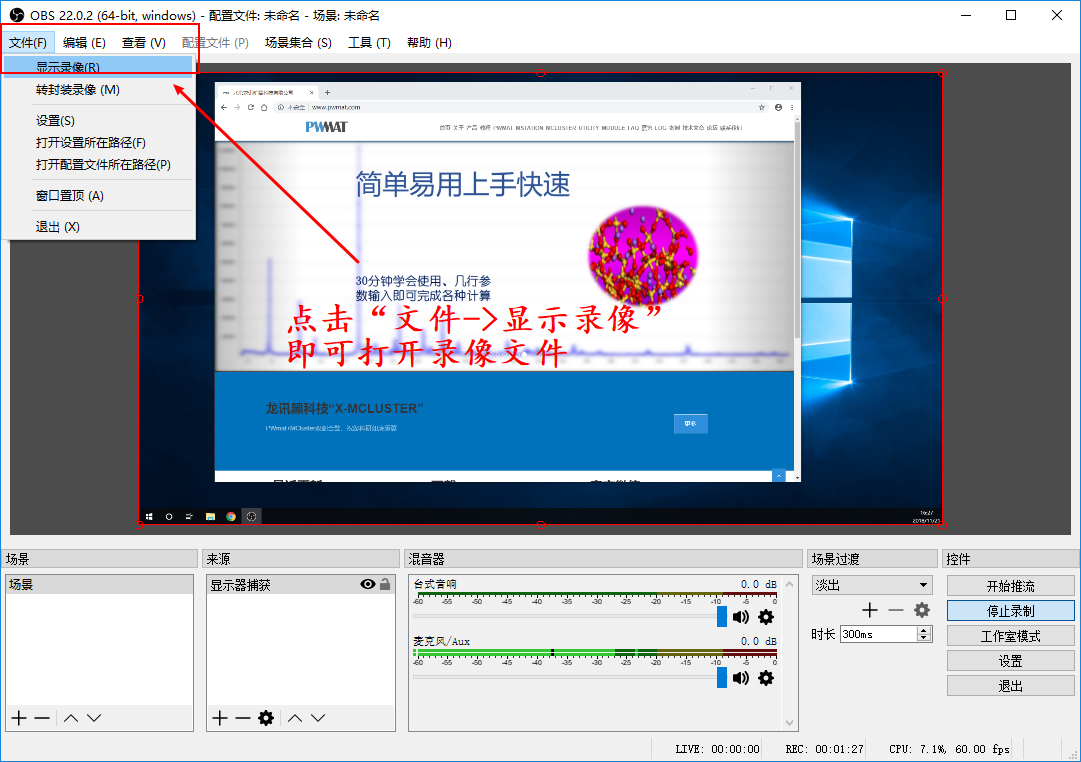Increase transition duration with up stepper
Image resolution: width=1081 pixels, height=762 pixels.
(x=925, y=630)
